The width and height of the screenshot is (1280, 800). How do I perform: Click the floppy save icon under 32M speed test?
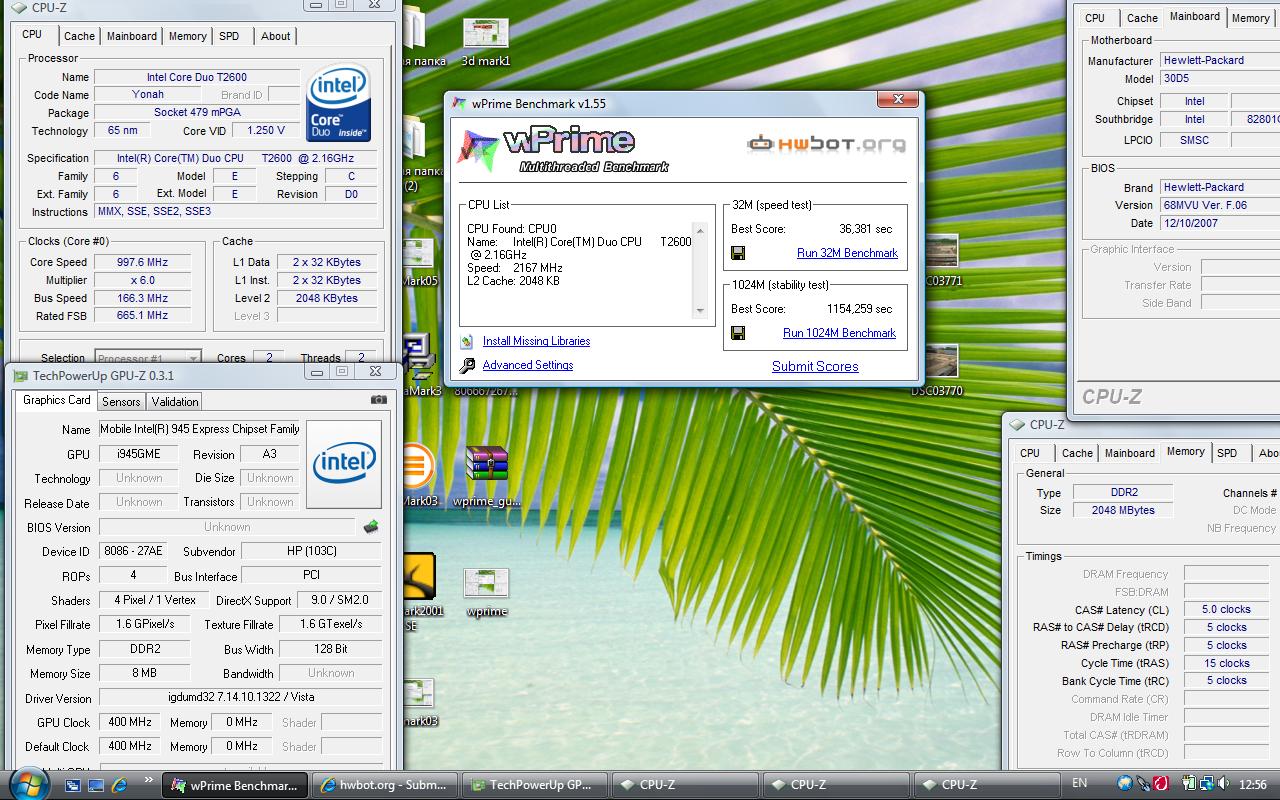[x=738, y=253]
